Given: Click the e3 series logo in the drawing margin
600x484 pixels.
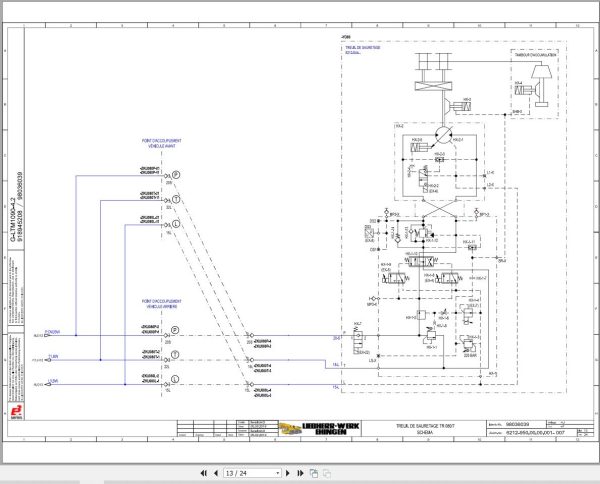Looking at the screenshot, I should [16, 411].
